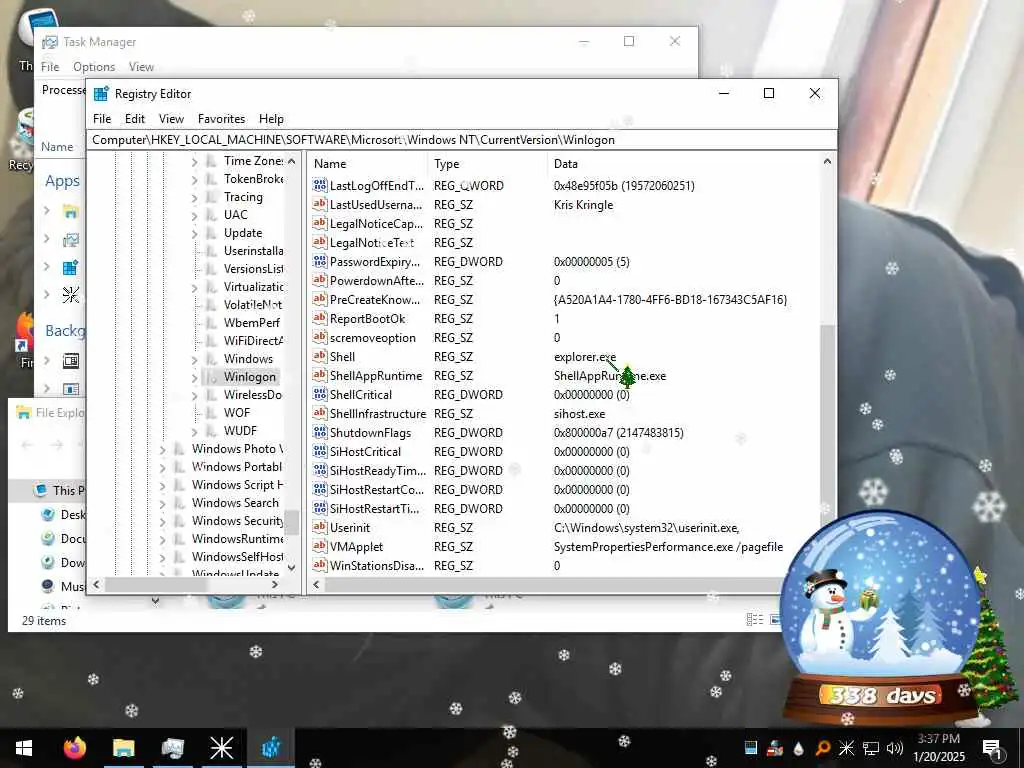The height and width of the screenshot is (768, 1024).
Task: Expand the WUDF tree node
Action: coord(195,431)
